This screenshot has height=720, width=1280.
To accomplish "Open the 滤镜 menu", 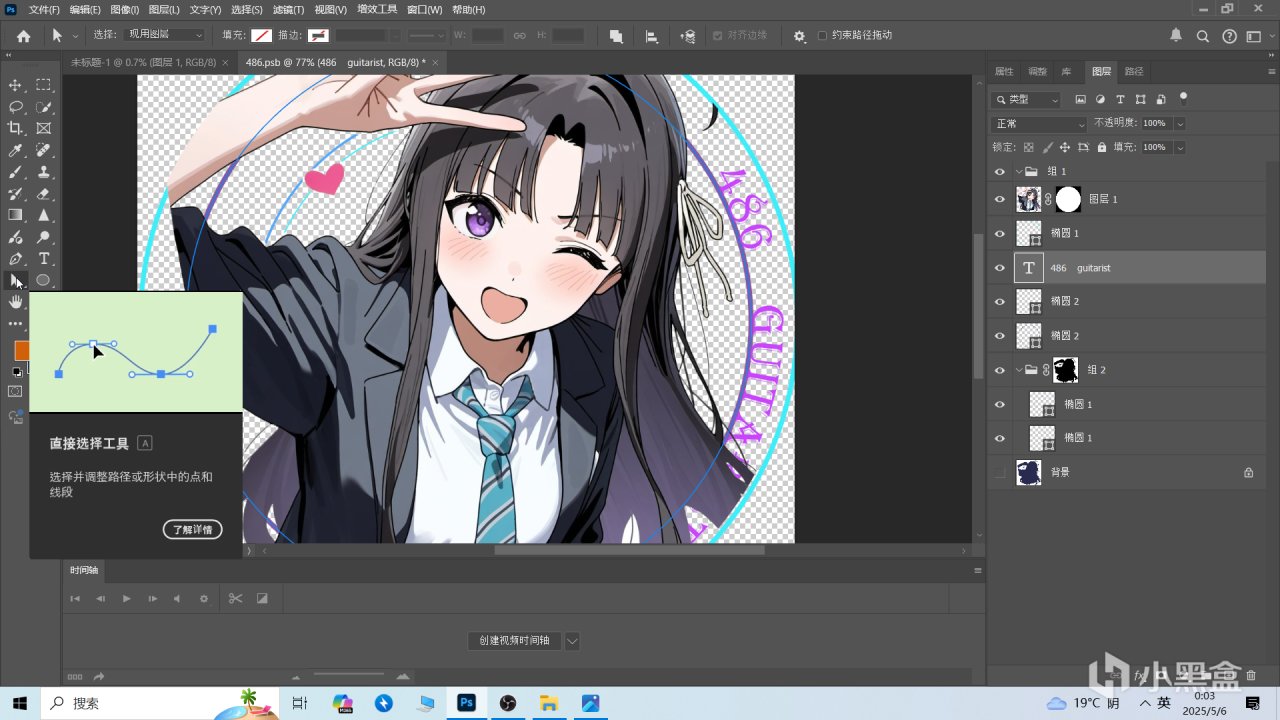I will [289, 9].
